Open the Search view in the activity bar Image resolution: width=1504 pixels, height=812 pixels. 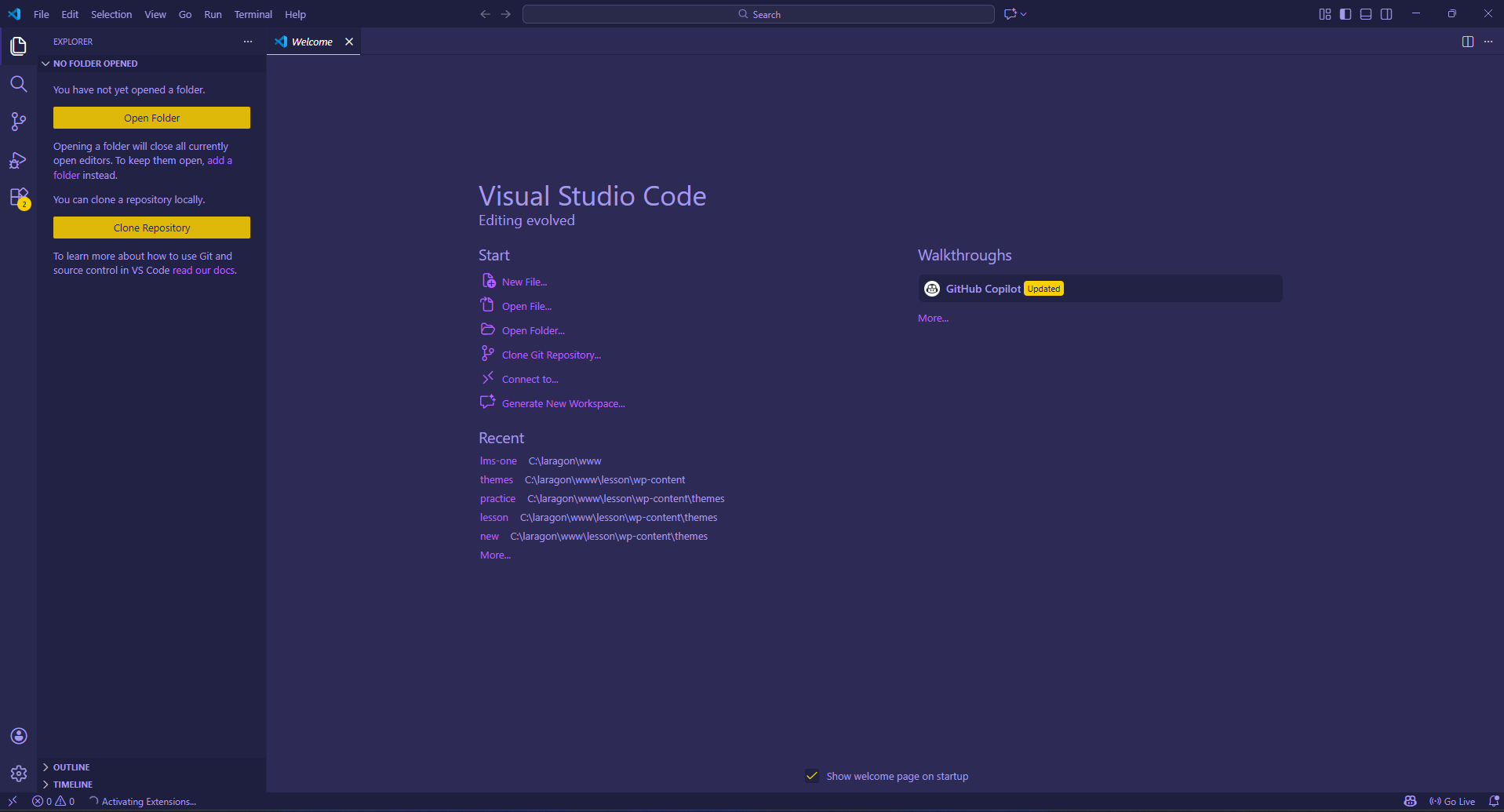18,84
